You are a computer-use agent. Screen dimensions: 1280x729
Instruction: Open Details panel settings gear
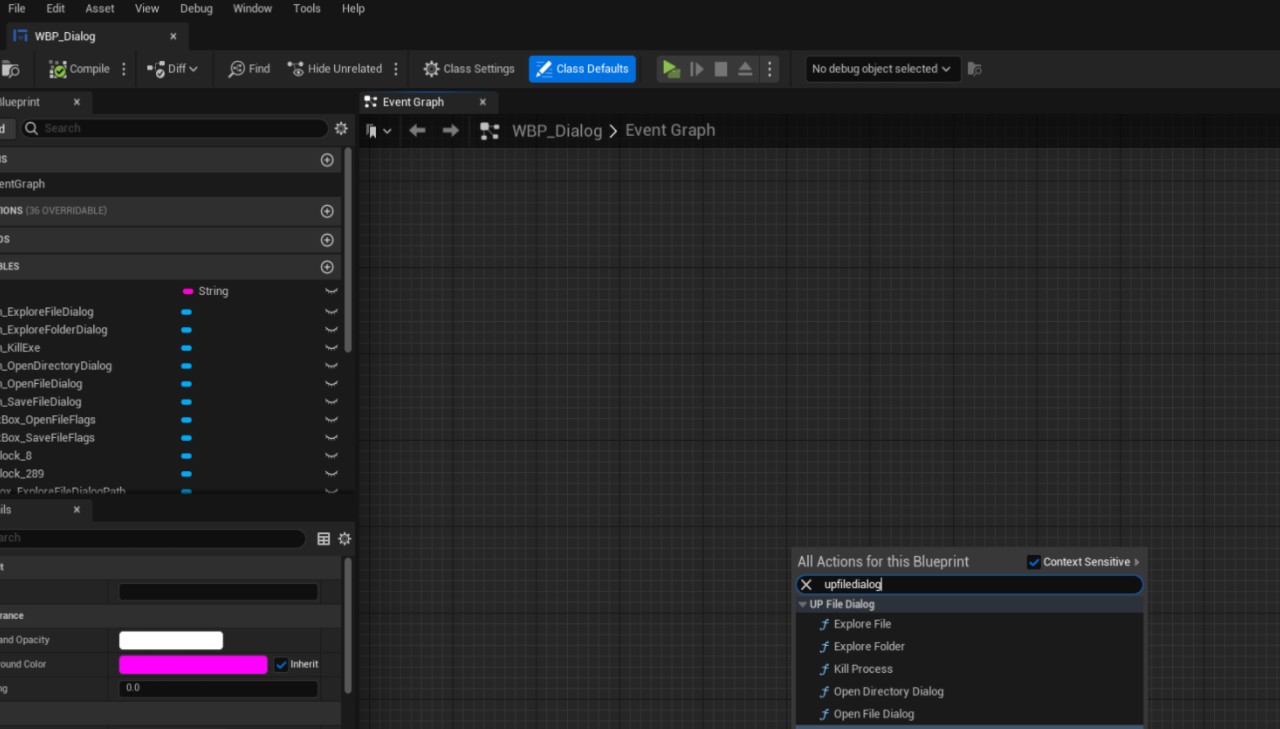[x=345, y=539]
